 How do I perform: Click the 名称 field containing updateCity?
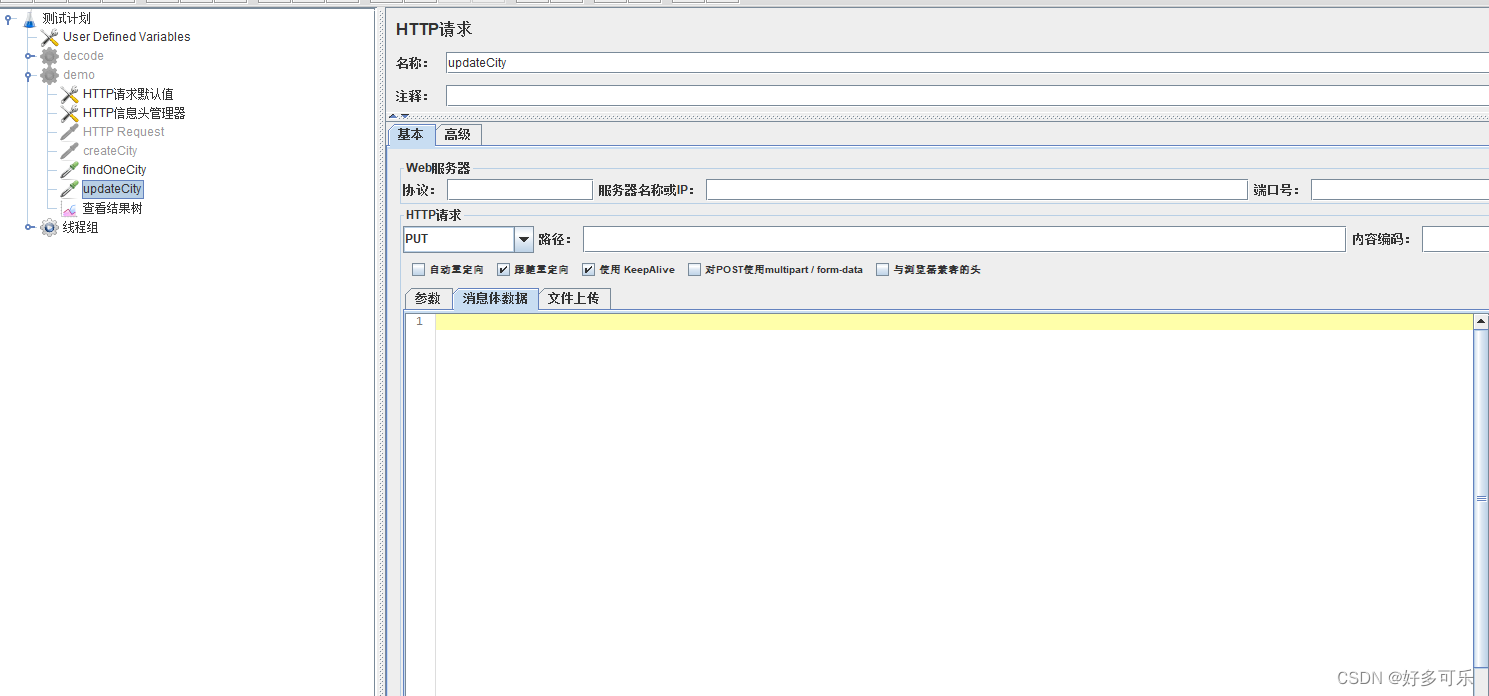click(x=967, y=63)
